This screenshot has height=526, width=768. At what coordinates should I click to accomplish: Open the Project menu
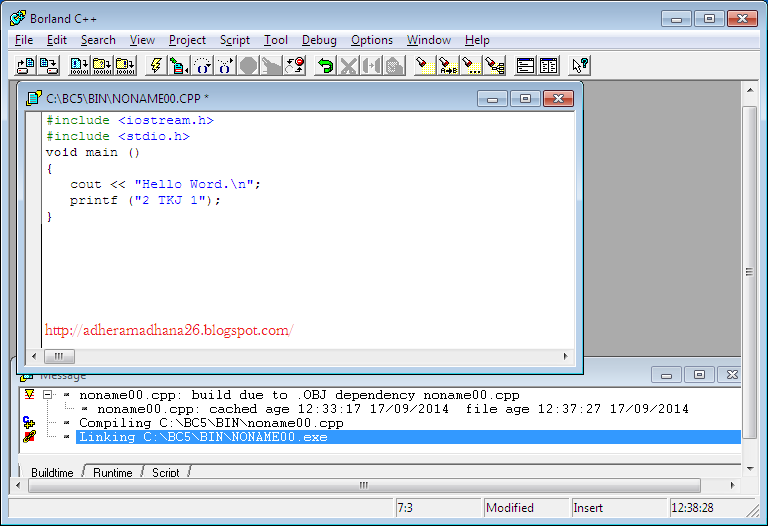(x=187, y=40)
